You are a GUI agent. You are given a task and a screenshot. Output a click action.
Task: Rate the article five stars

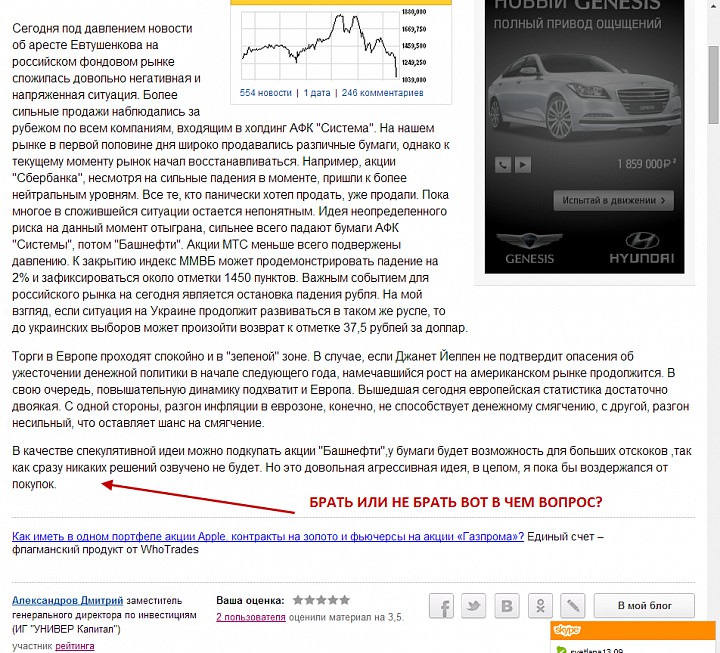coord(345,600)
